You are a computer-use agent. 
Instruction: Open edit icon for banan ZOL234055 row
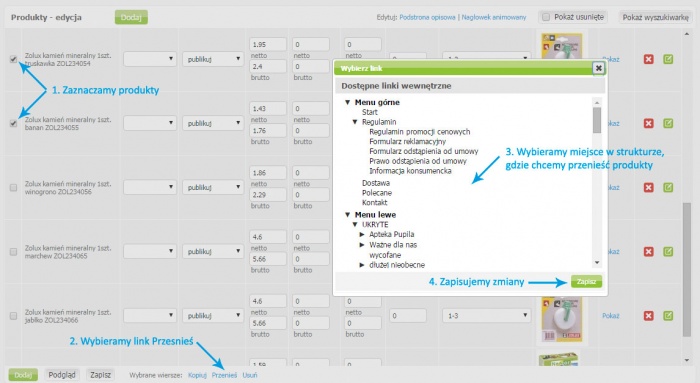[x=668, y=123]
